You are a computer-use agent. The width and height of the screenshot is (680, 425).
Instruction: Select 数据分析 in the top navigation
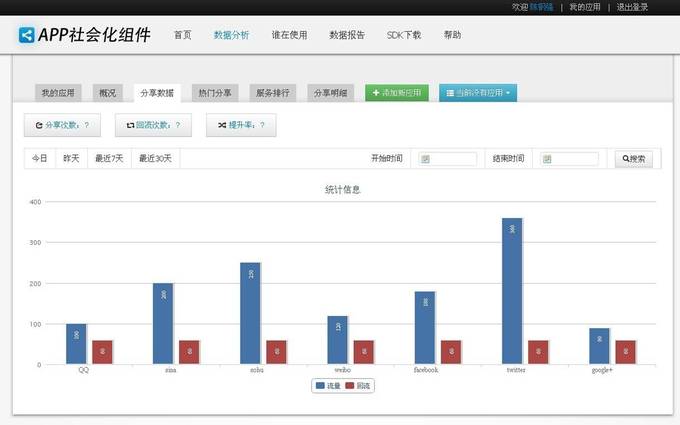232,35
